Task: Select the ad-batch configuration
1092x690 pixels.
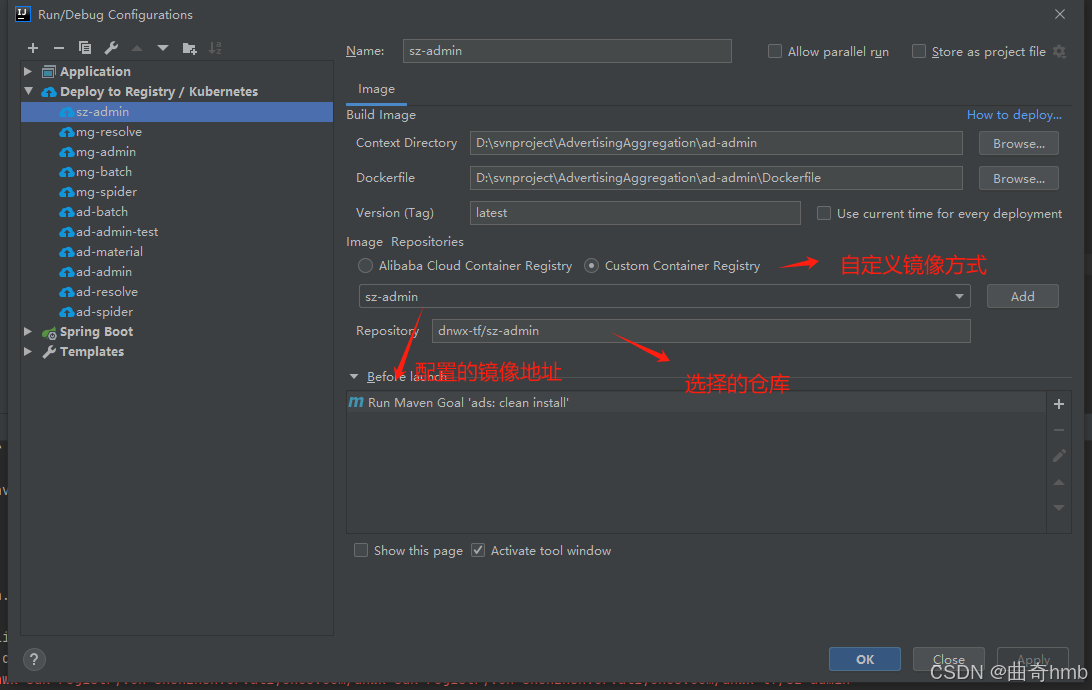Action: [x=177, y=212]
